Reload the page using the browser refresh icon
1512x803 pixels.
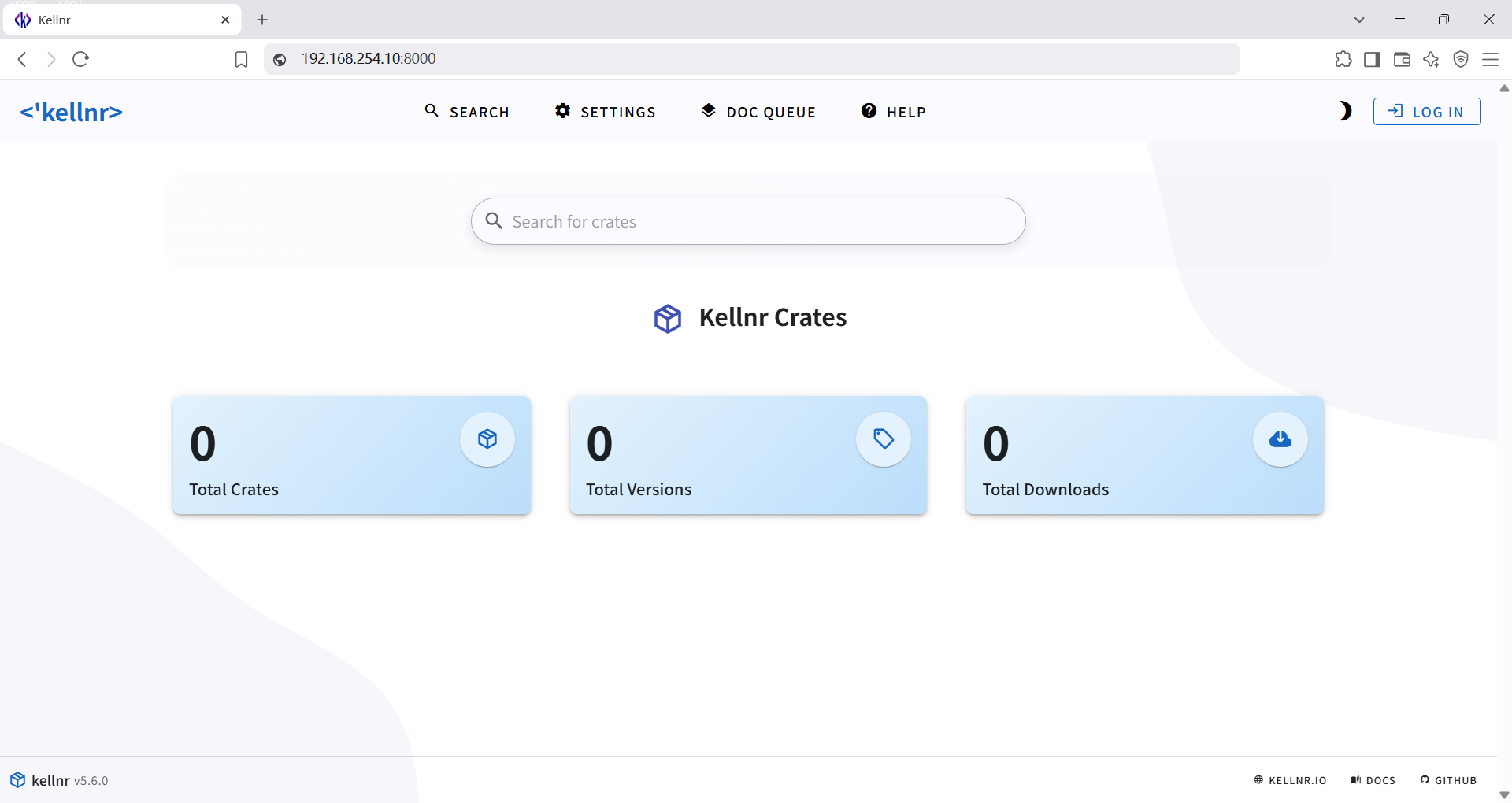[80, 59]
